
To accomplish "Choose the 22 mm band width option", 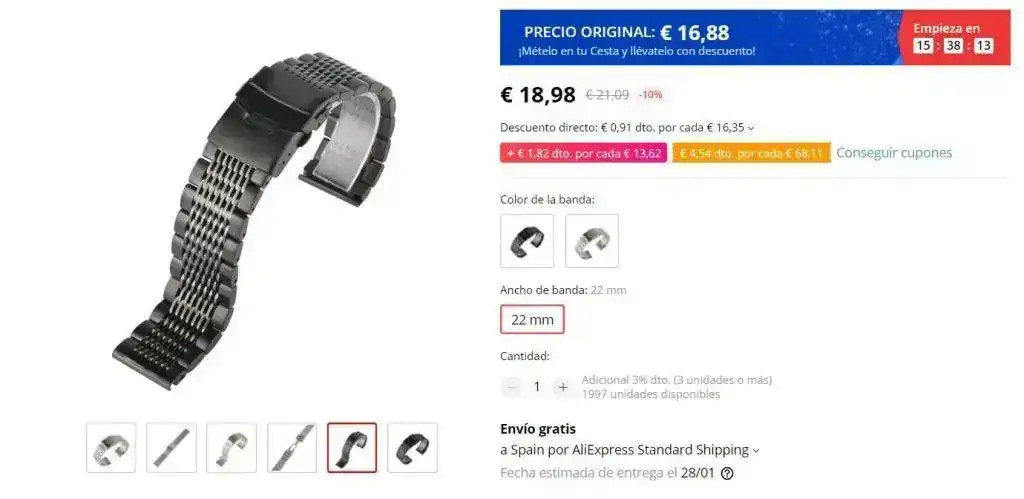I will (x=532, y=319).
